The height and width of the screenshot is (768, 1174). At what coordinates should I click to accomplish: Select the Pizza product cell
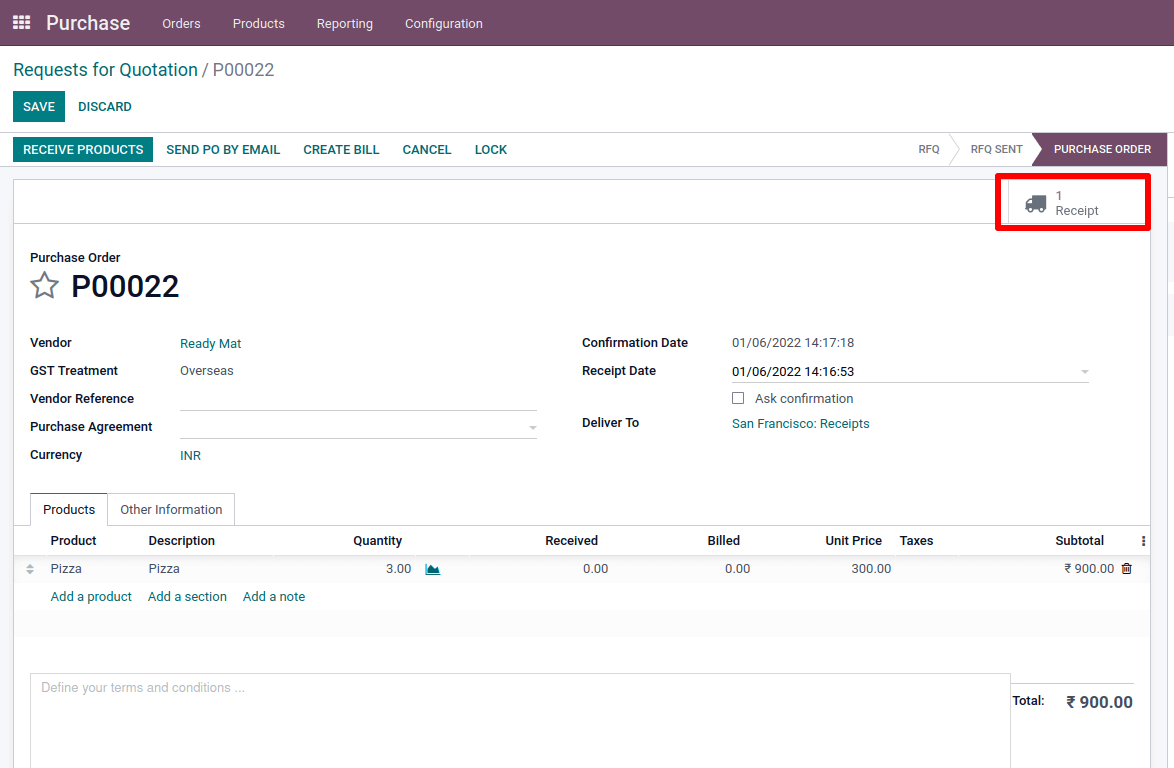[66, 569]
